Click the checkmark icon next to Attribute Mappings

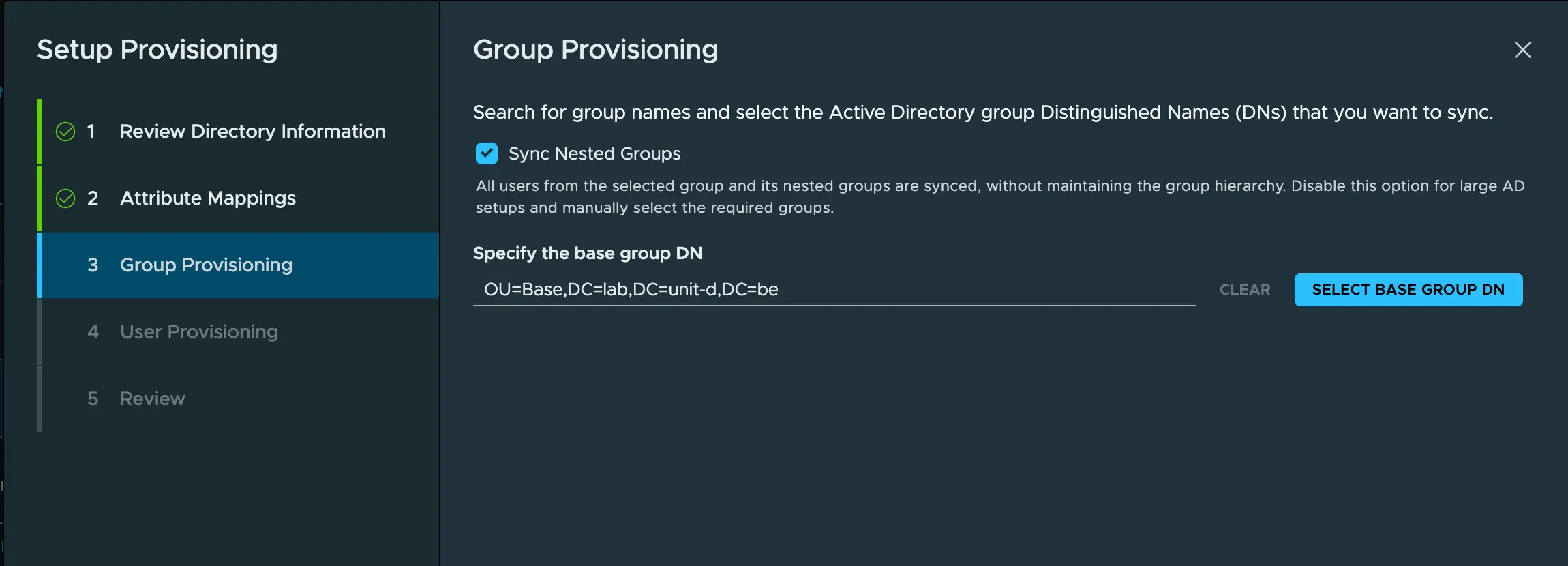(x=65, y=198)
